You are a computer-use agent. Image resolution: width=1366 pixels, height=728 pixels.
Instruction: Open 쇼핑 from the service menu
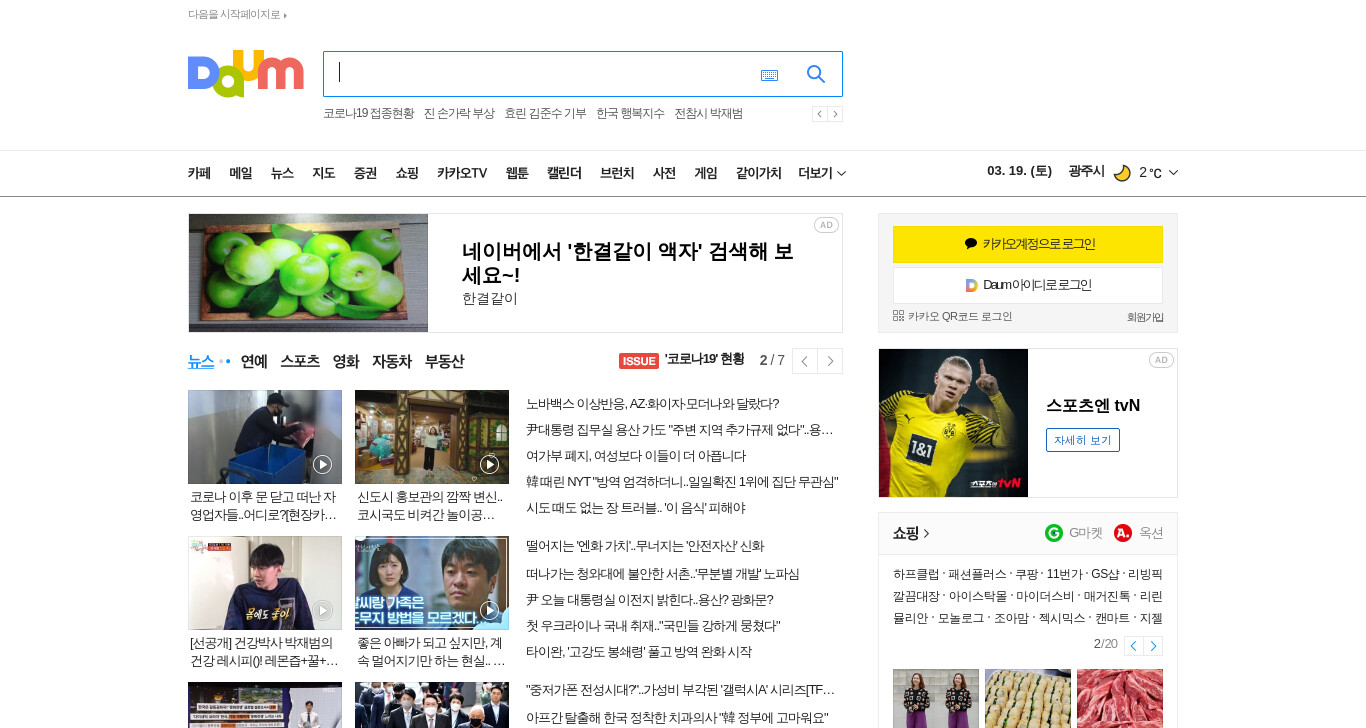coord(407,173)
